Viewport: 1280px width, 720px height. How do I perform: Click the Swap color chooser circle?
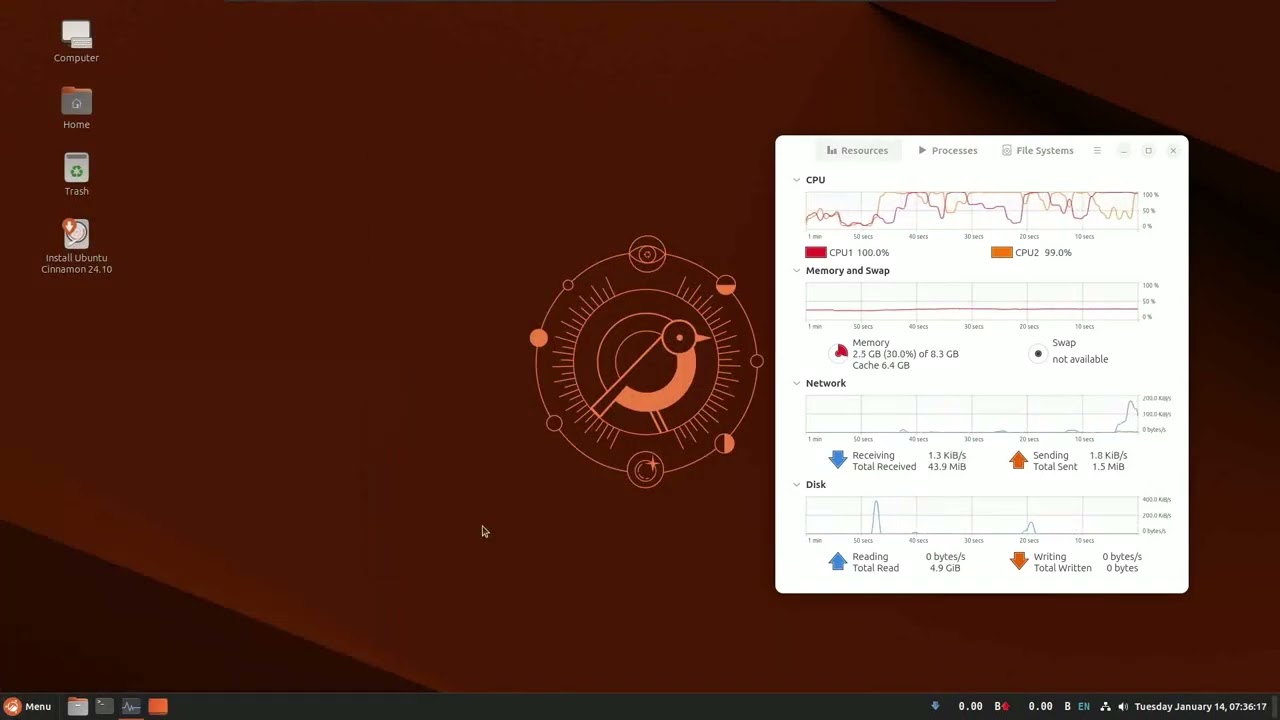click(x=1038, y=353)
